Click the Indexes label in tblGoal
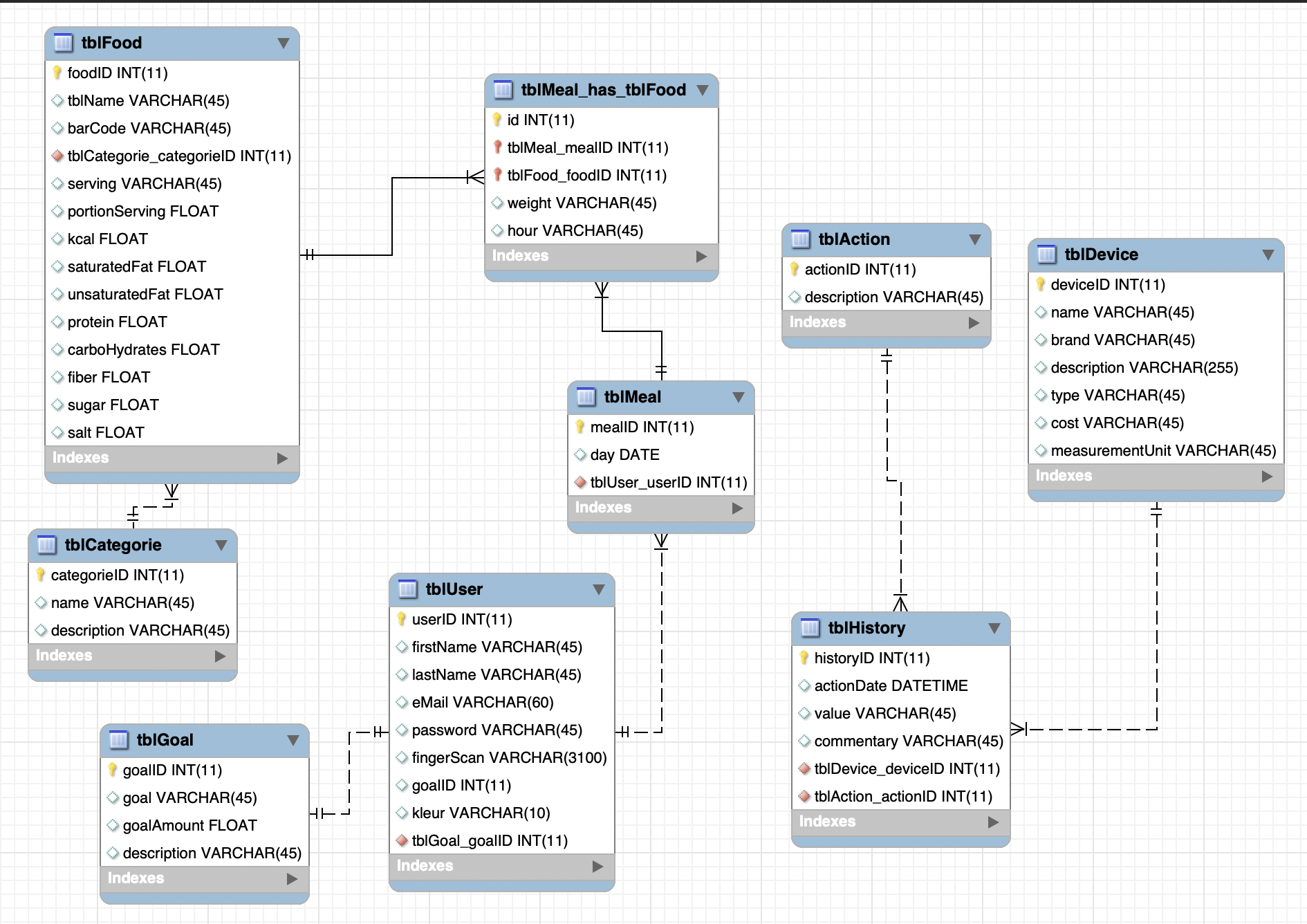The image size is (1307, 924). [x=136, y=878]
